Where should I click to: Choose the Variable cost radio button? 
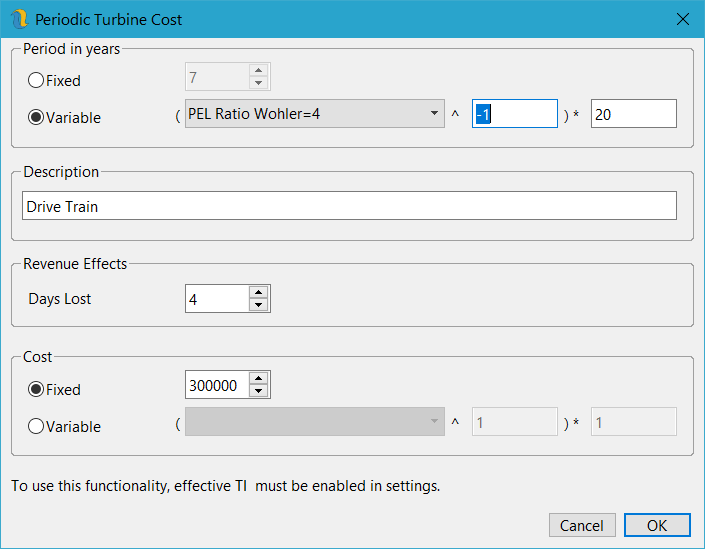(x=37, y=426)
